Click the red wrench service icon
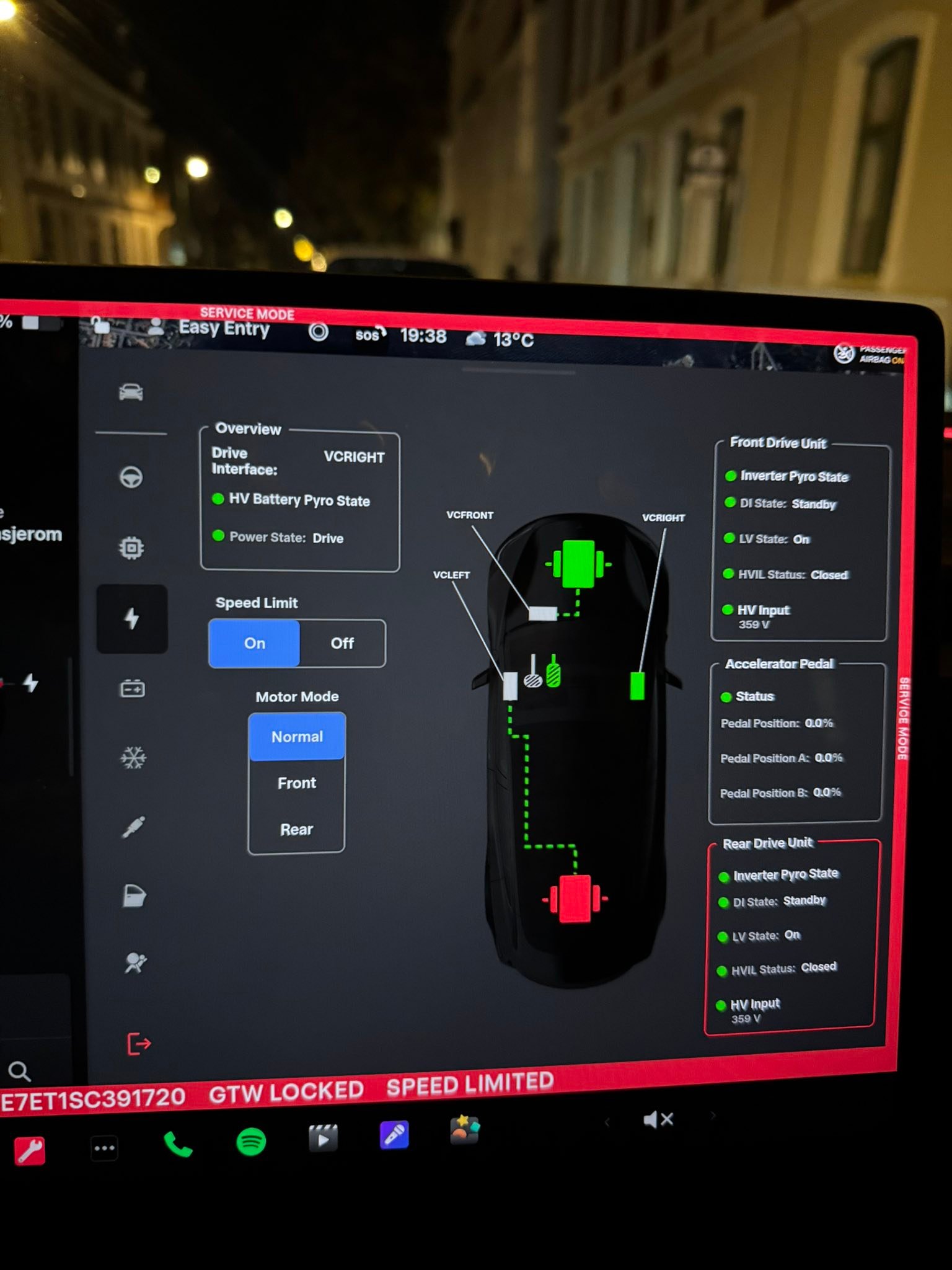 tap(30, 1151)
